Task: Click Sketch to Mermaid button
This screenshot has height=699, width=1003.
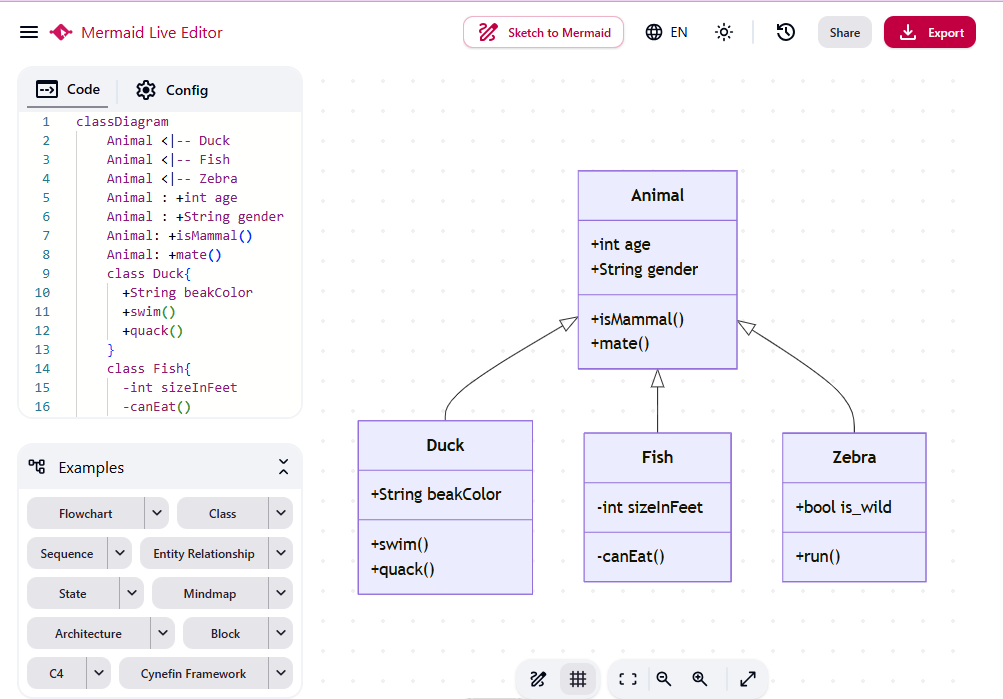Action: (x=543, y=32)
